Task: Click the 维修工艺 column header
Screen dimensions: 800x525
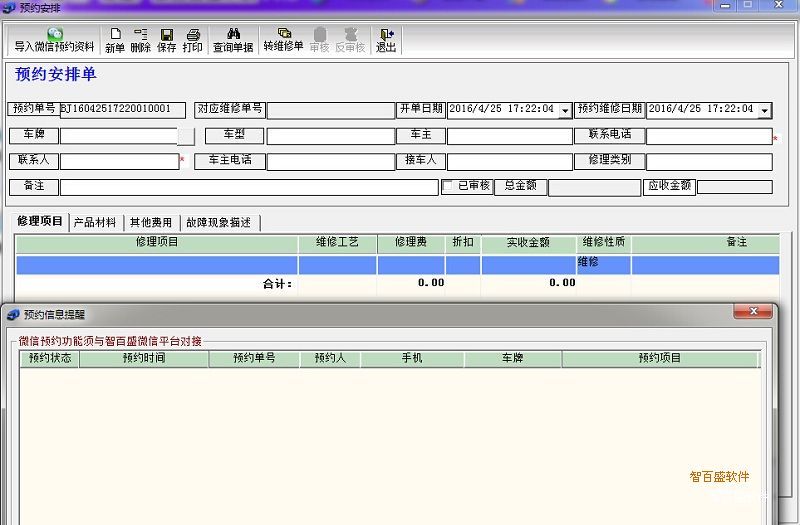Action: (338, 243)
